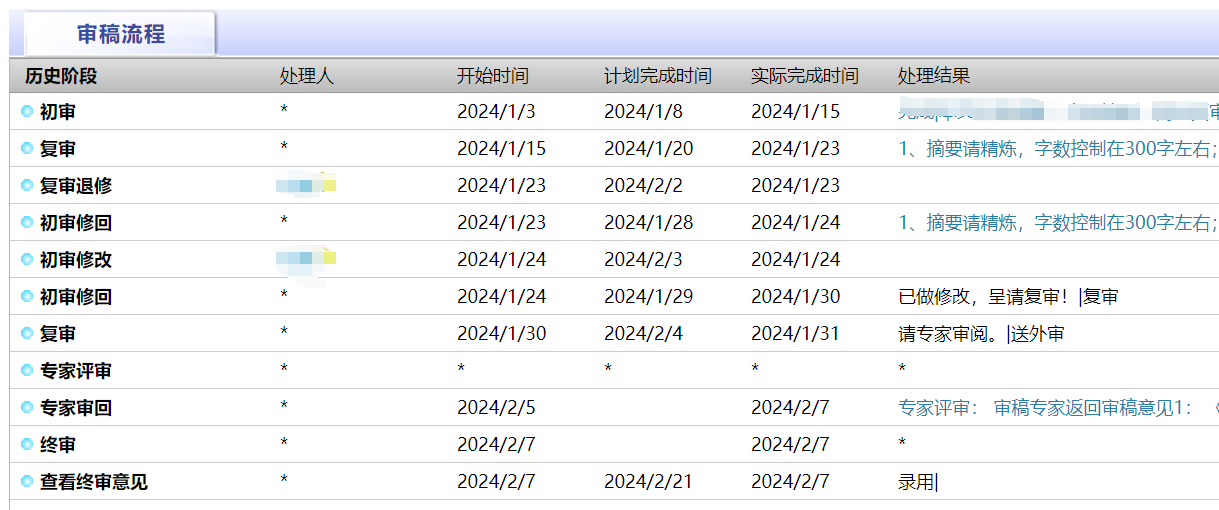Select the bullet icon next to 初审修改

(27, 260)
